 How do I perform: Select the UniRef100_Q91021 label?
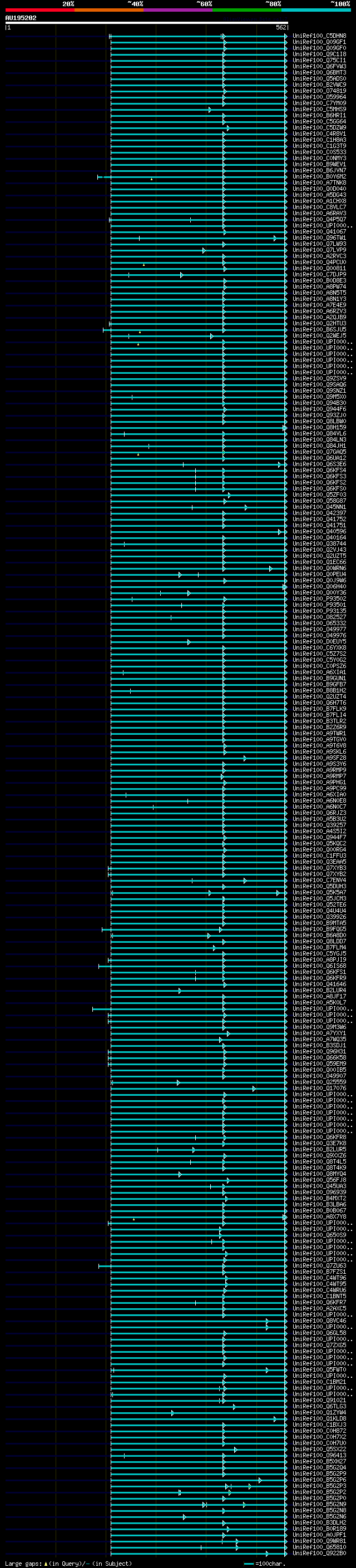319,1400
